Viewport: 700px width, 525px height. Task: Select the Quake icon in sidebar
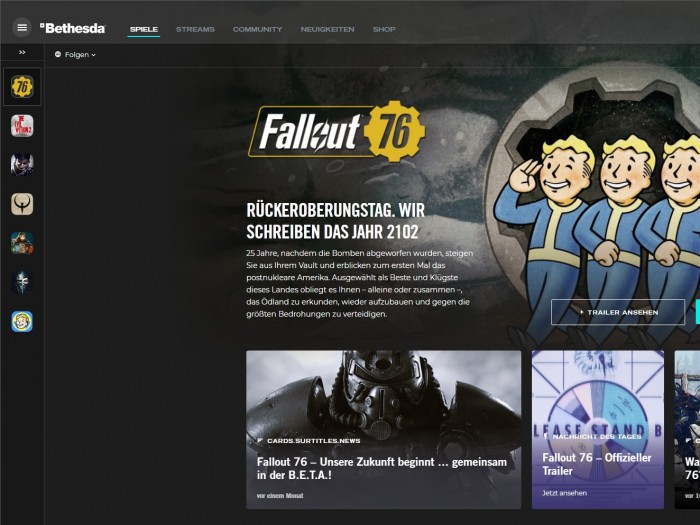(x=22, y=204)
